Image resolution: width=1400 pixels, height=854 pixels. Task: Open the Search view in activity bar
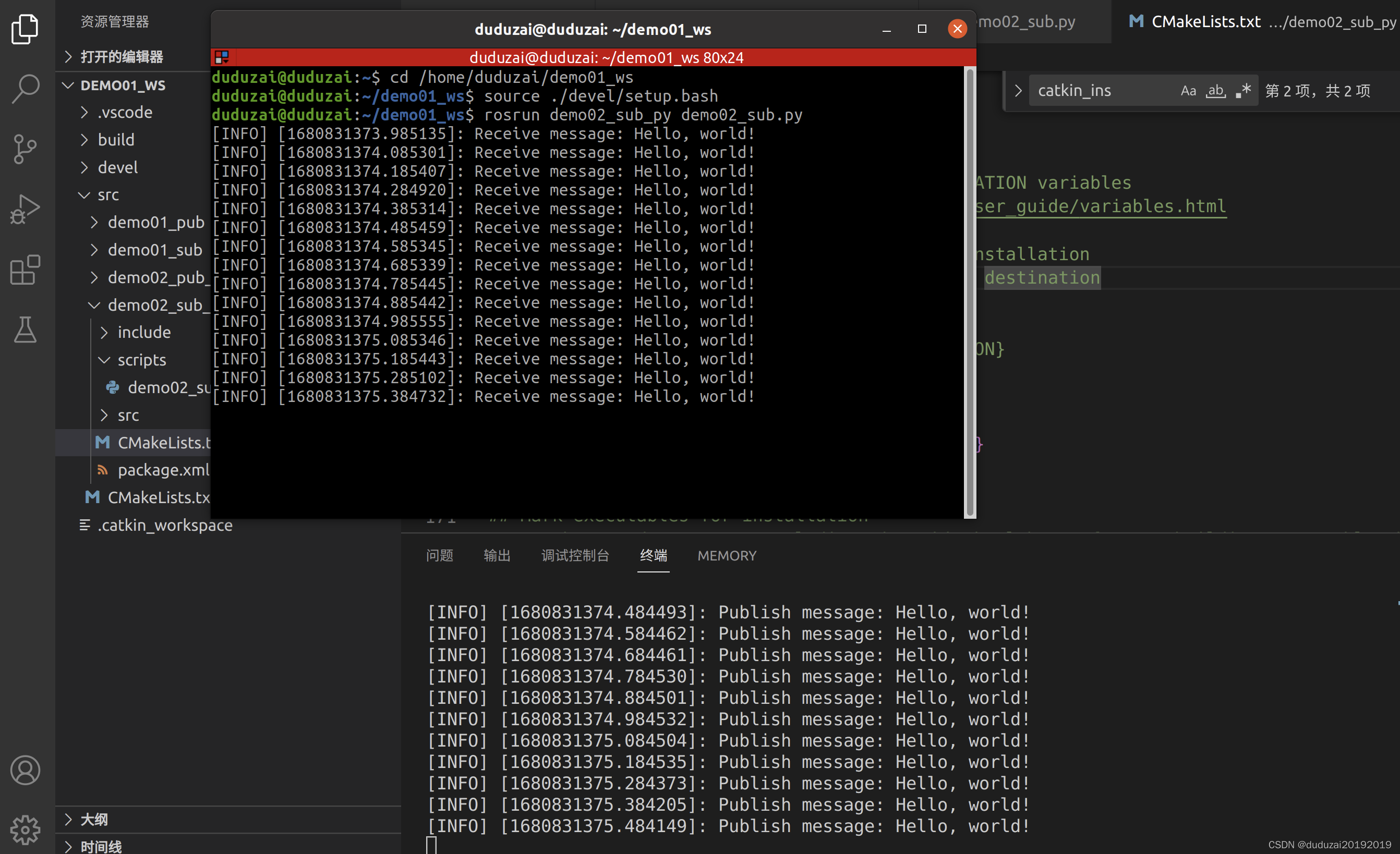coord(25,89)
